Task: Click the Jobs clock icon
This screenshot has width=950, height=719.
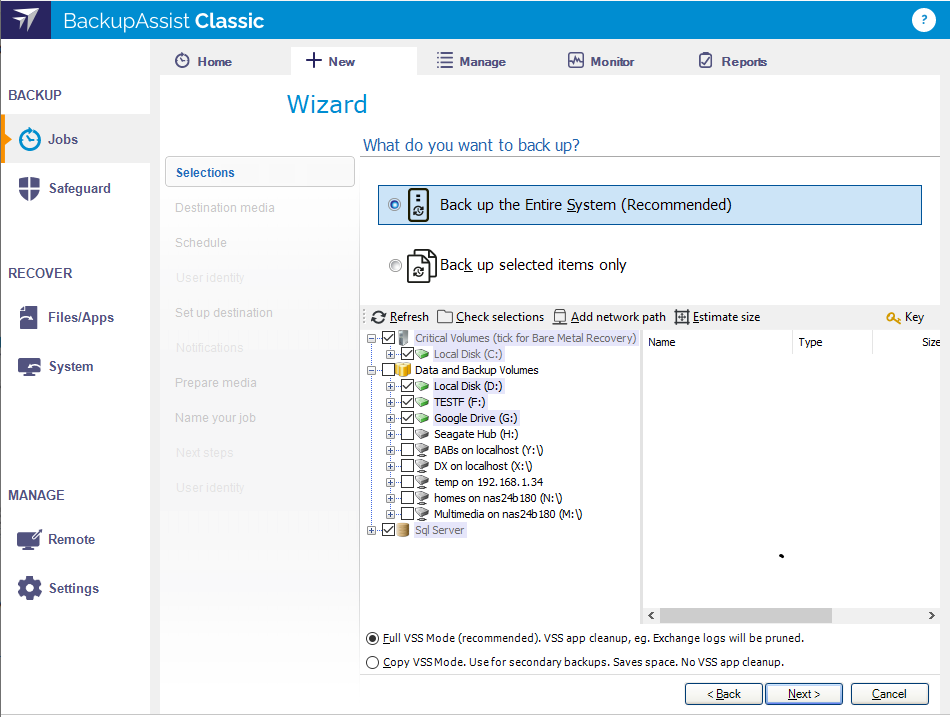Action: [x=30, y=139]
